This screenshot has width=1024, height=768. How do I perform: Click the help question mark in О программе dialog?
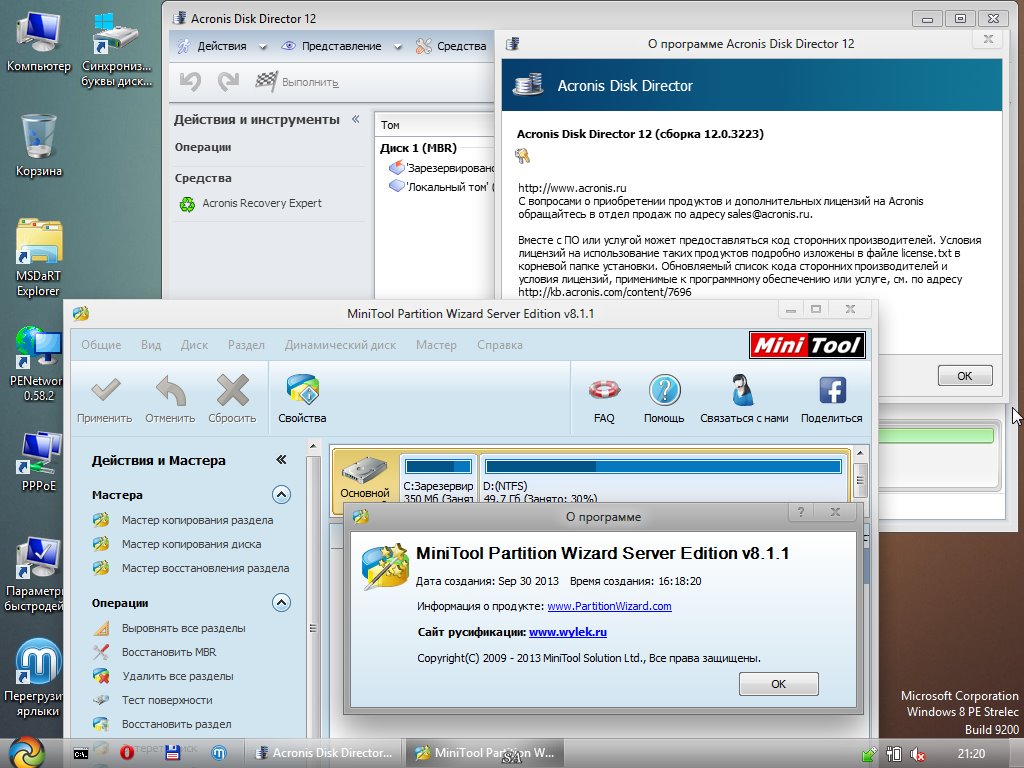coord(801,512)
